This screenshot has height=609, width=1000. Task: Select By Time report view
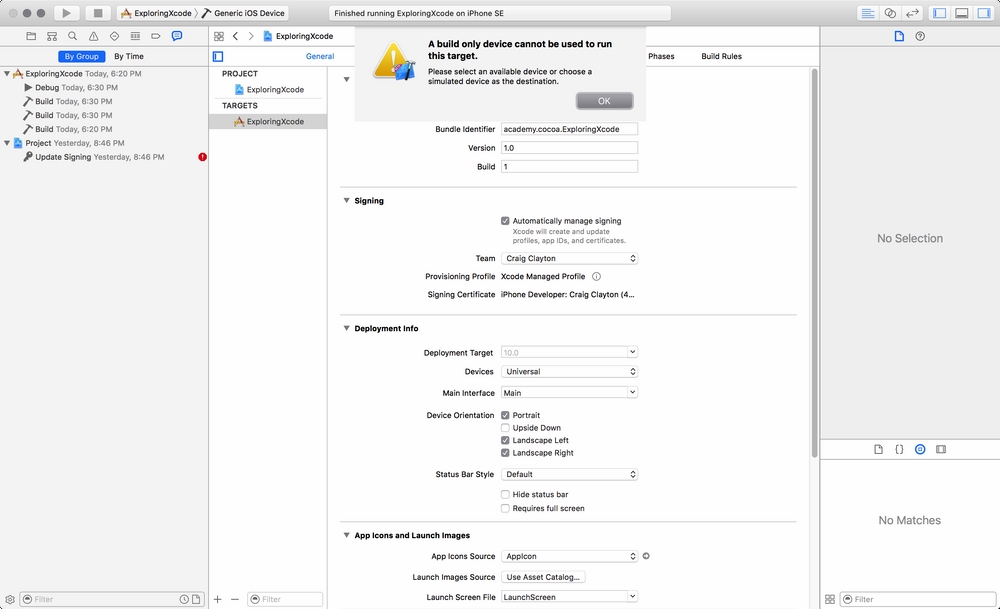coord(129,56)
